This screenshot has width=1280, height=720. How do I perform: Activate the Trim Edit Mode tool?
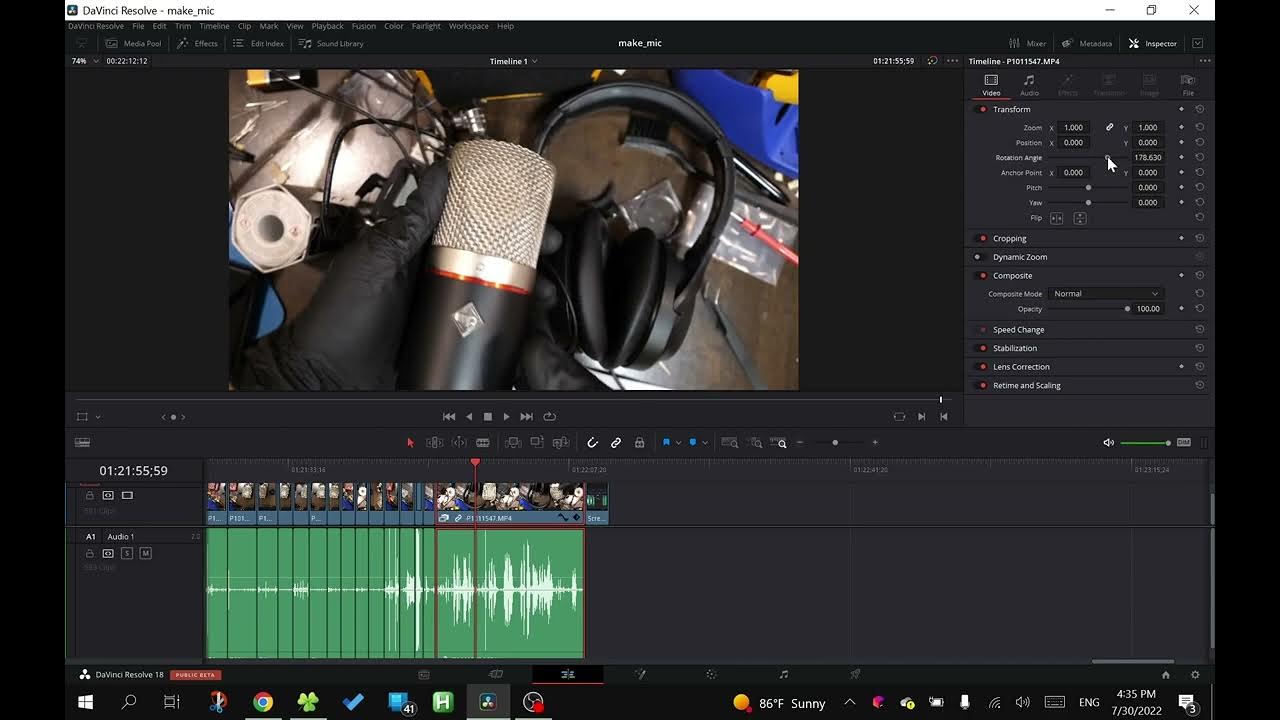click(435, 442)
